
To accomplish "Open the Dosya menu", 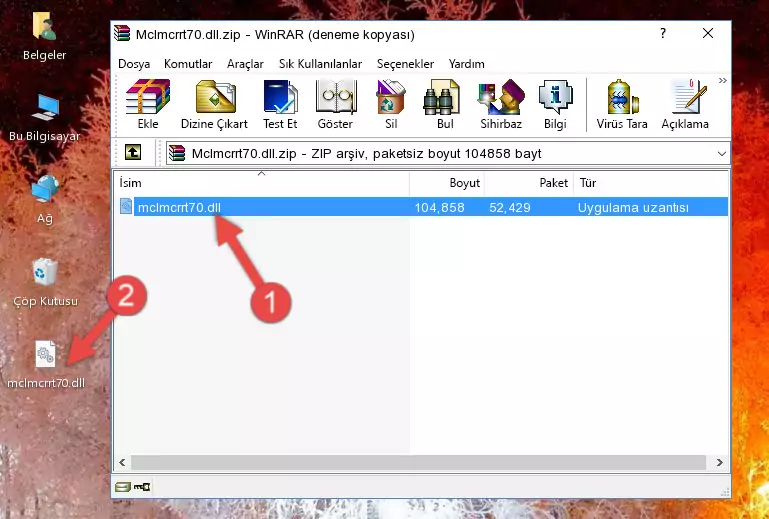I will click(134, 64).
